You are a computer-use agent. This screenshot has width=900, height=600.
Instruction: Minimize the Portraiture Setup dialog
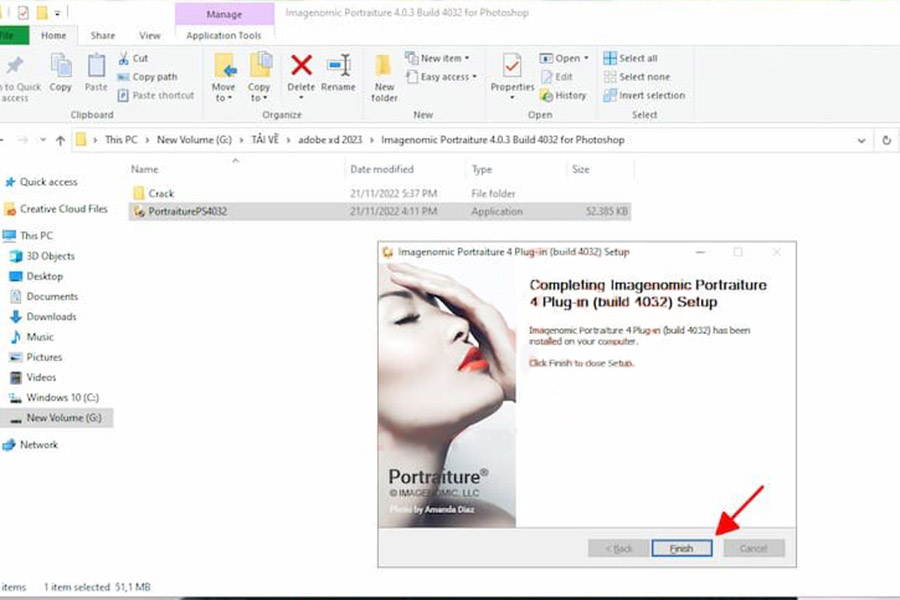pyautogui.click(x=700, y=252)
